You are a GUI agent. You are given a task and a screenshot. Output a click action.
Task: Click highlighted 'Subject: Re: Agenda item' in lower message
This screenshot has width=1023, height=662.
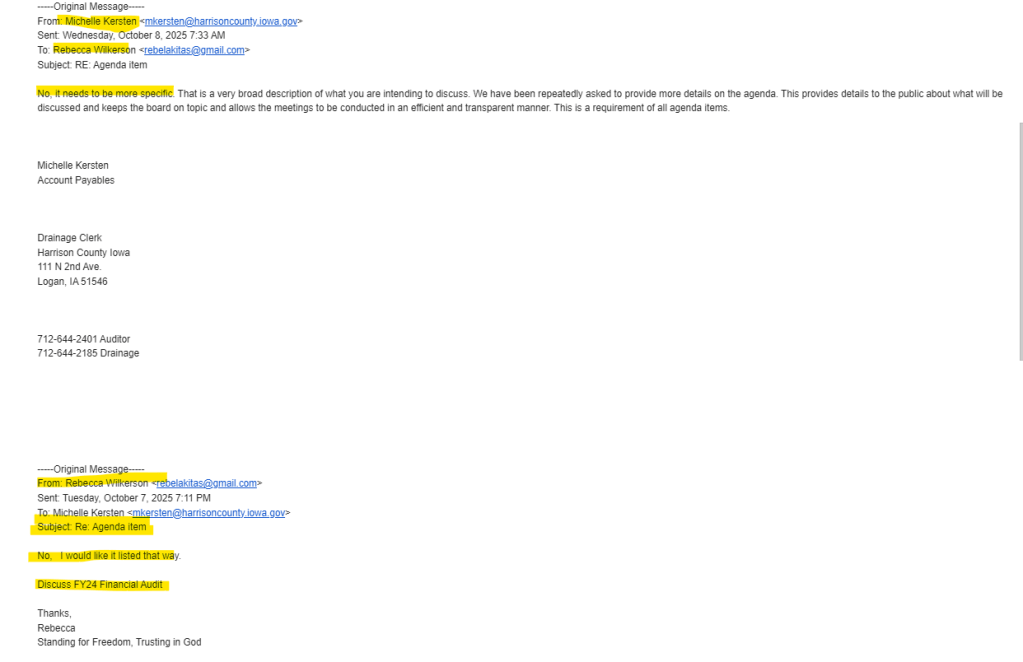point(92,527)
